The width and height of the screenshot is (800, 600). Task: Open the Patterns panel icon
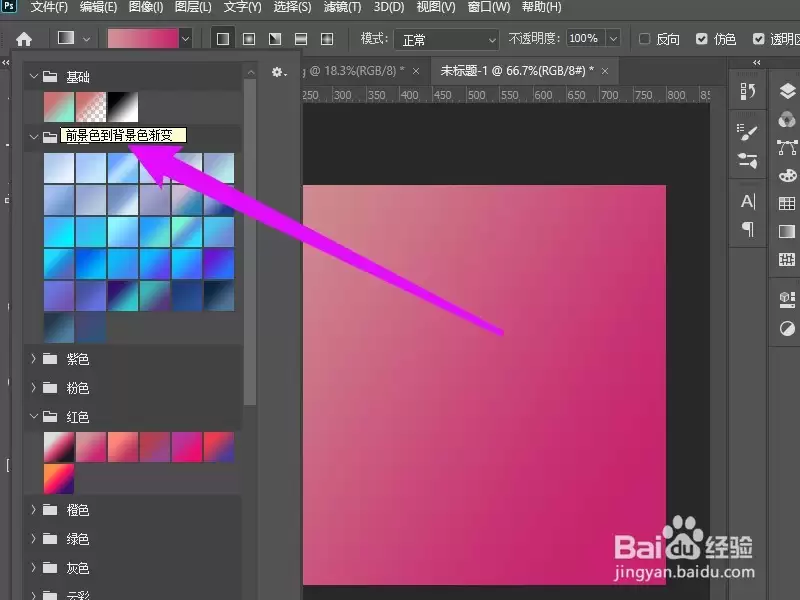pyautogui.click(x=787, y=260)
